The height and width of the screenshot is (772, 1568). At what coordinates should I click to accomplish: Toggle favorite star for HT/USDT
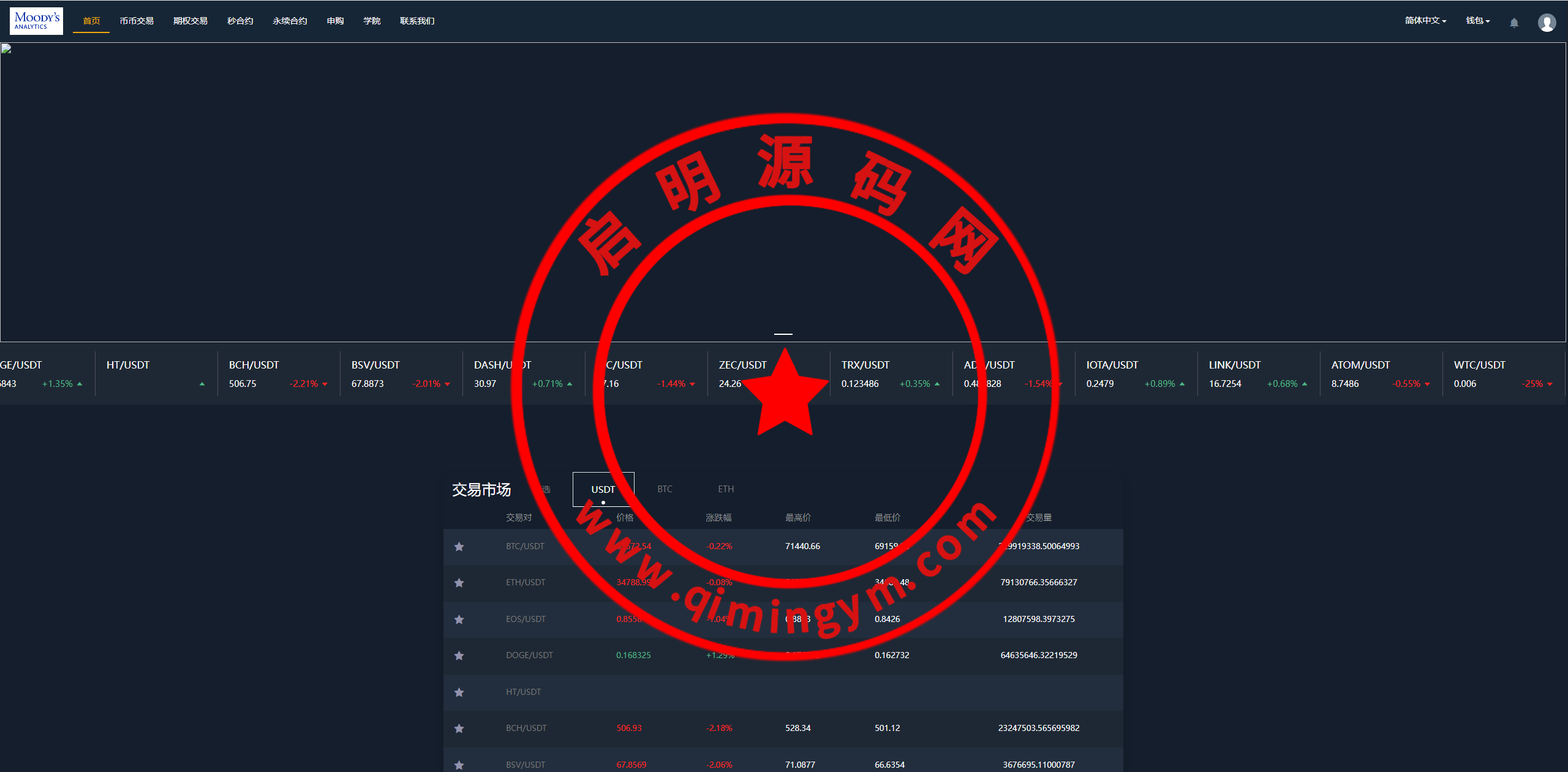pos(459,692)
